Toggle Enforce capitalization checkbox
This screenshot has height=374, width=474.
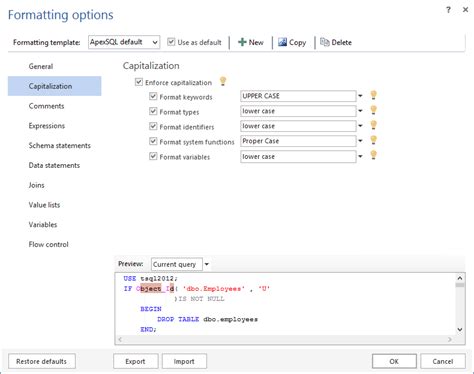tap(139, 82)
